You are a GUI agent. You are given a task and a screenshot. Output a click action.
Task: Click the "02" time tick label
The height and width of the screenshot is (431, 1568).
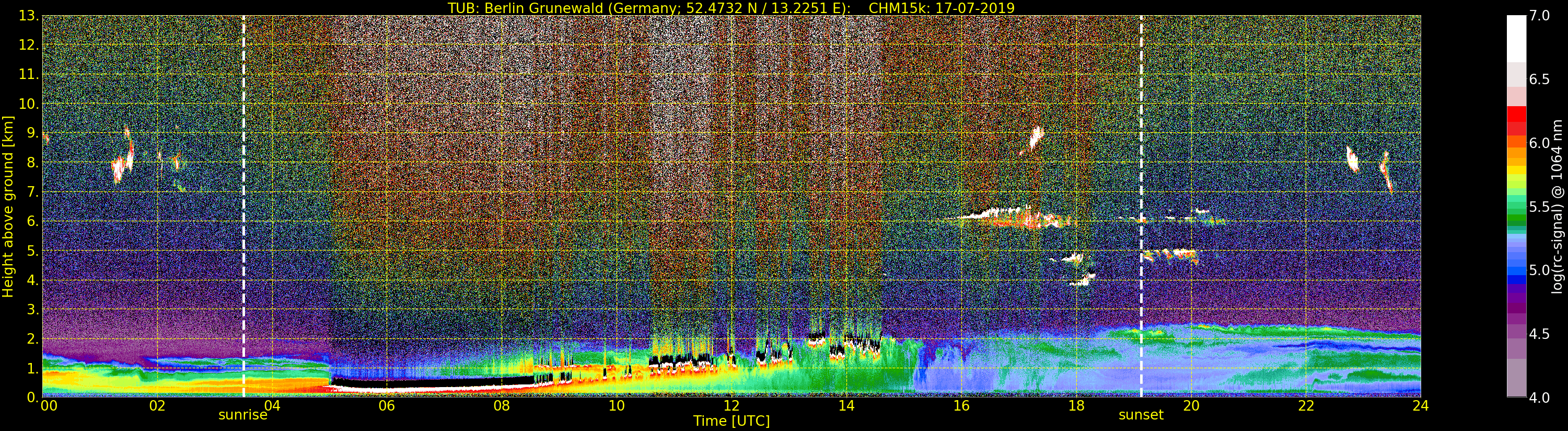pyautogui.click(x=157, y=405)
